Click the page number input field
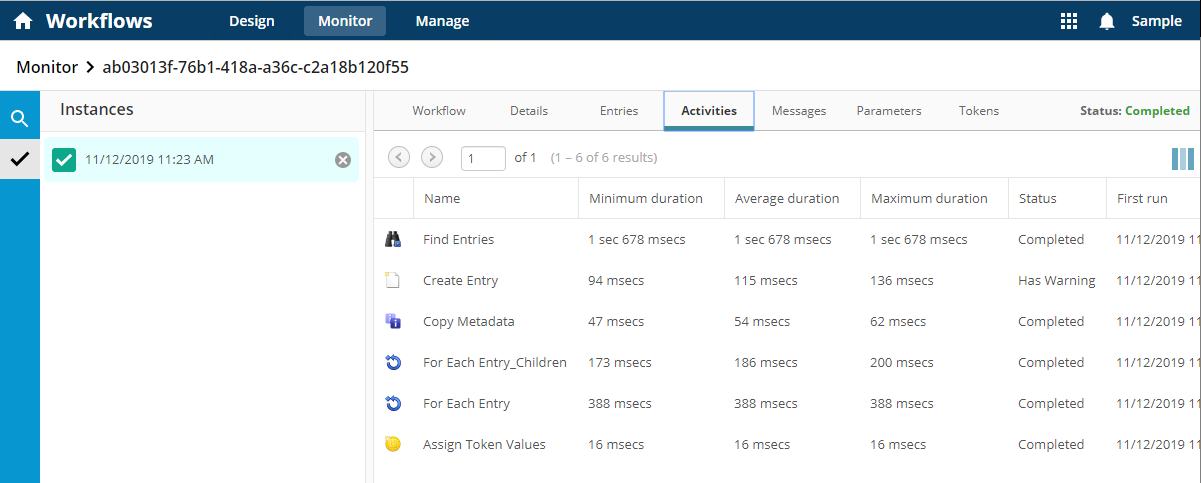1201x483 pixels. coord(483,158)
